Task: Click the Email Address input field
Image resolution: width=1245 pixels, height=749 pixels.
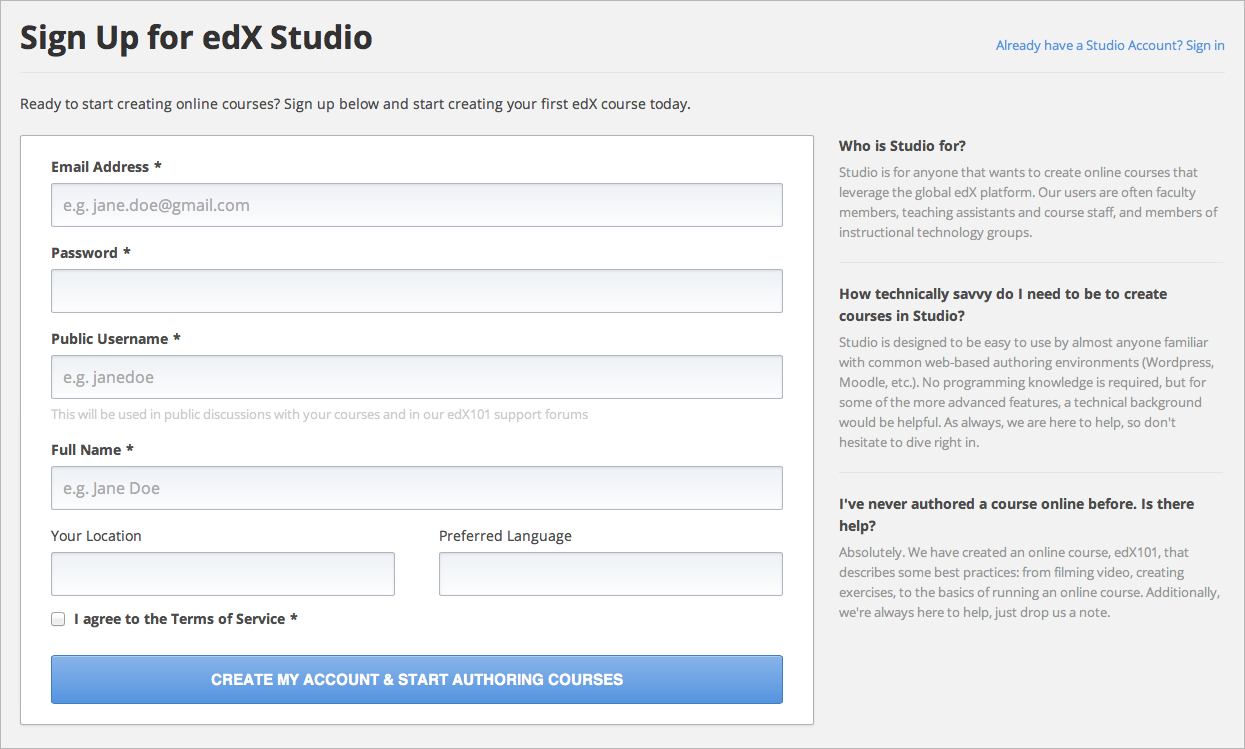Action: coord(416,205)
